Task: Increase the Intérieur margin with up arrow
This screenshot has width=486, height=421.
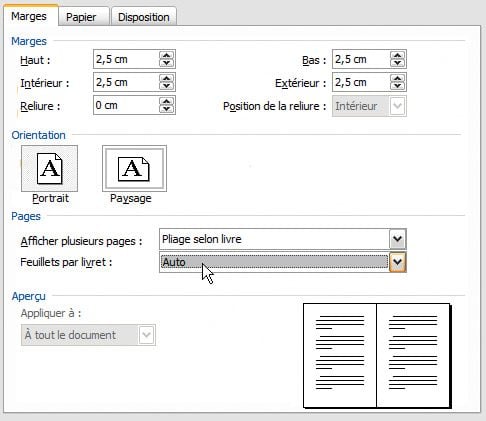Action: point(166,78)
